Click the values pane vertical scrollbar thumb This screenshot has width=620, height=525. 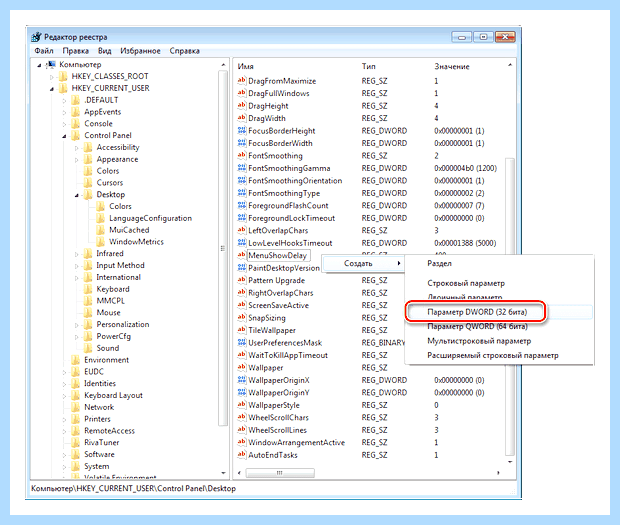click(510, 307)
